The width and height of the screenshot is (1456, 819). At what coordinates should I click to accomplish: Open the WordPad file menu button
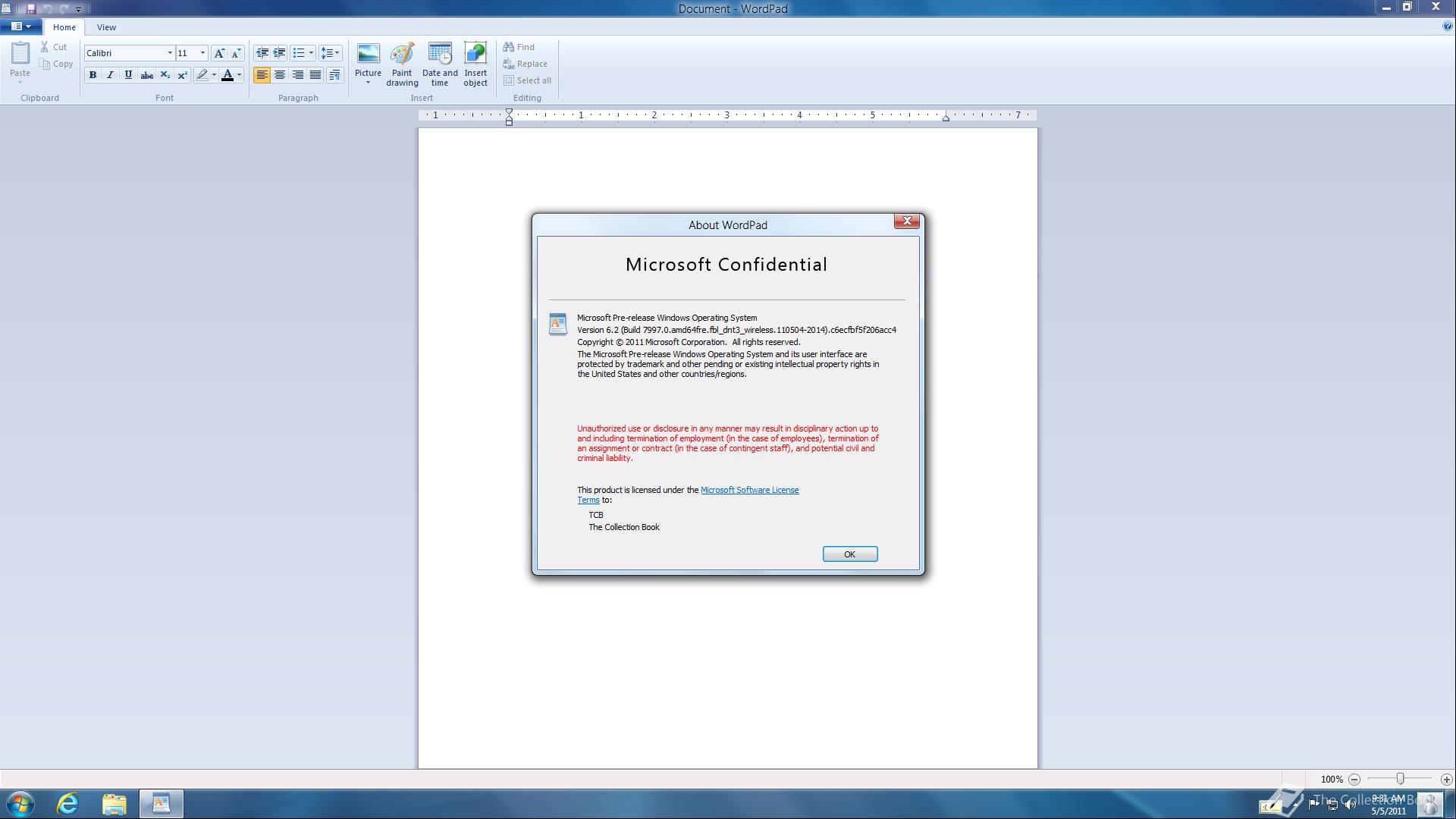pyautogui.click(x=21, y=27)
